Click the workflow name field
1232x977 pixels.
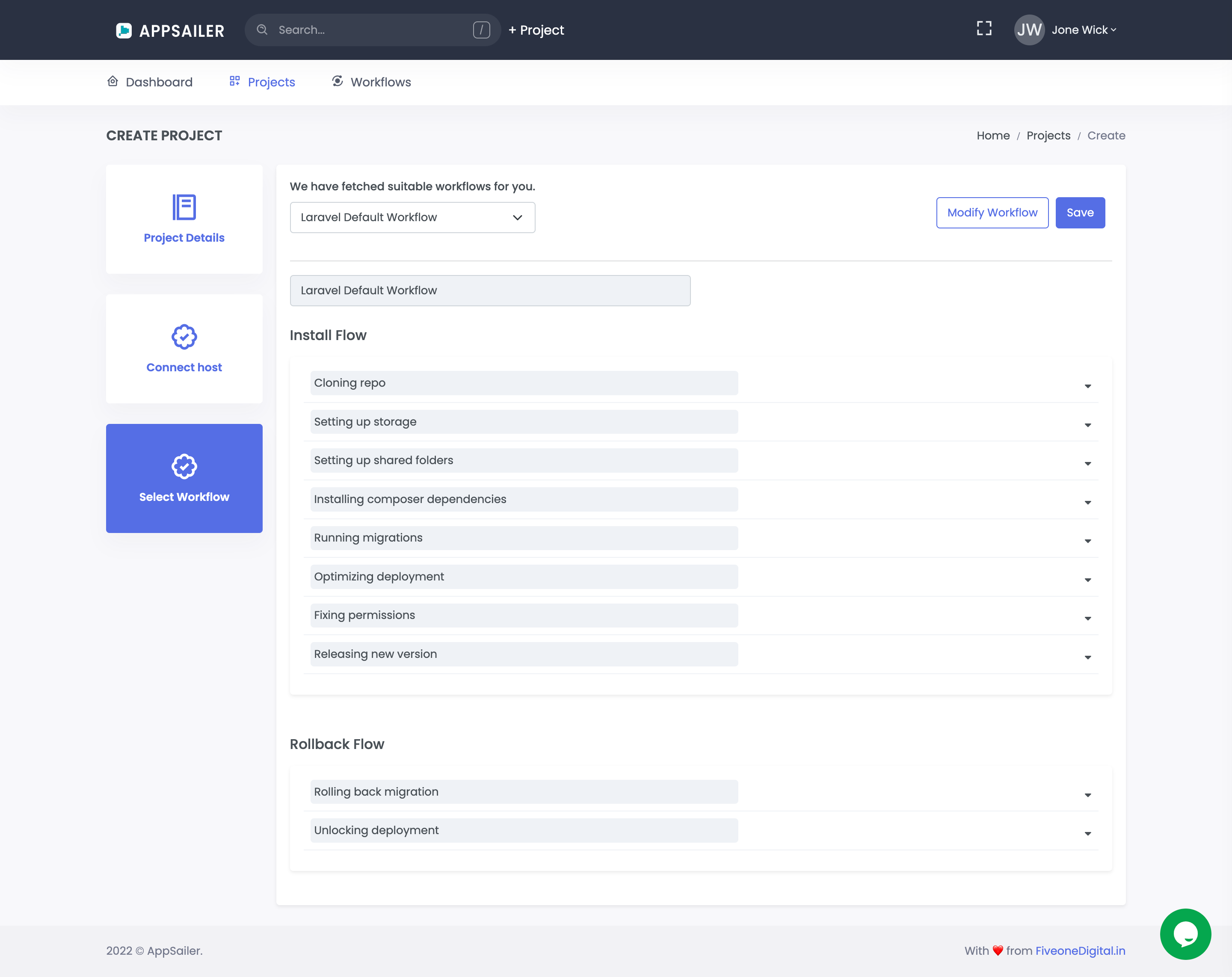point(490,290)
